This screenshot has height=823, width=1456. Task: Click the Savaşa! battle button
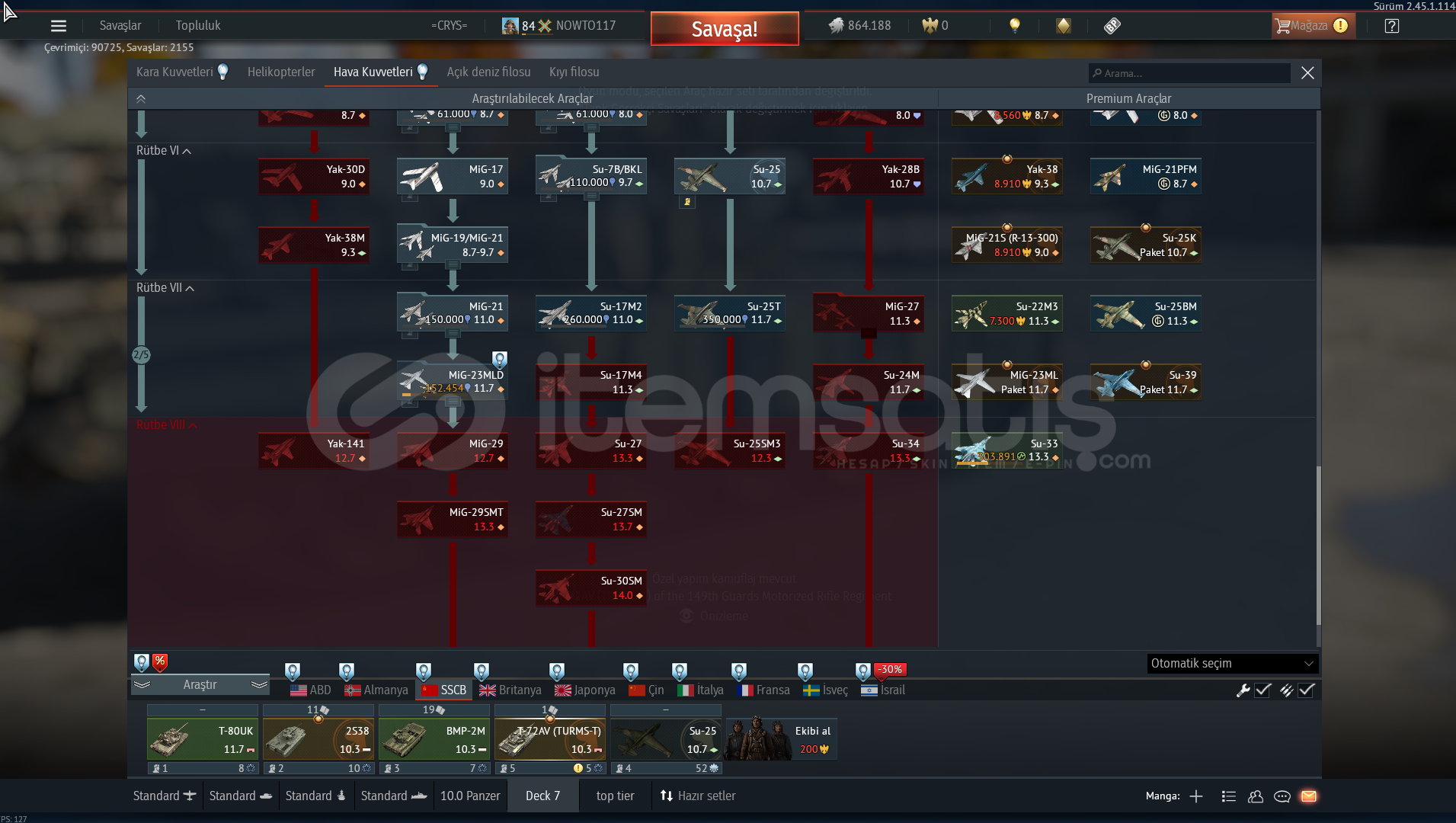click(725, 29)
